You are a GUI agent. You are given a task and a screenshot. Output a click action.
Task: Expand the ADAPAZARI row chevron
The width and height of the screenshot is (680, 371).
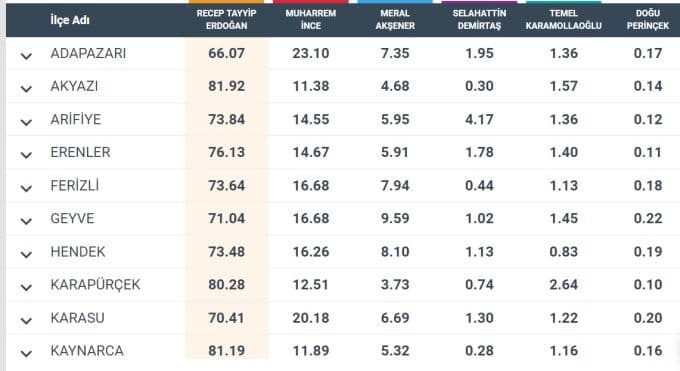[x=26, y=56]
